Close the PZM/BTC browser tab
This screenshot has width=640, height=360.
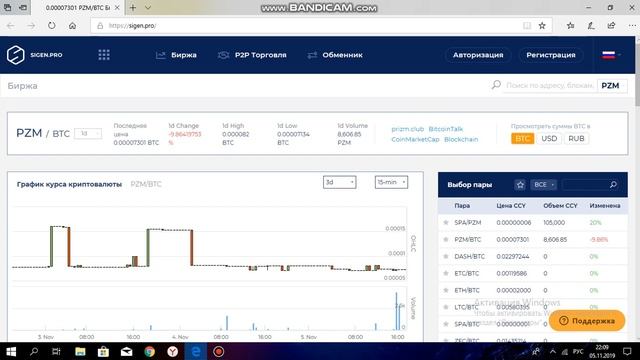(117, 8)
